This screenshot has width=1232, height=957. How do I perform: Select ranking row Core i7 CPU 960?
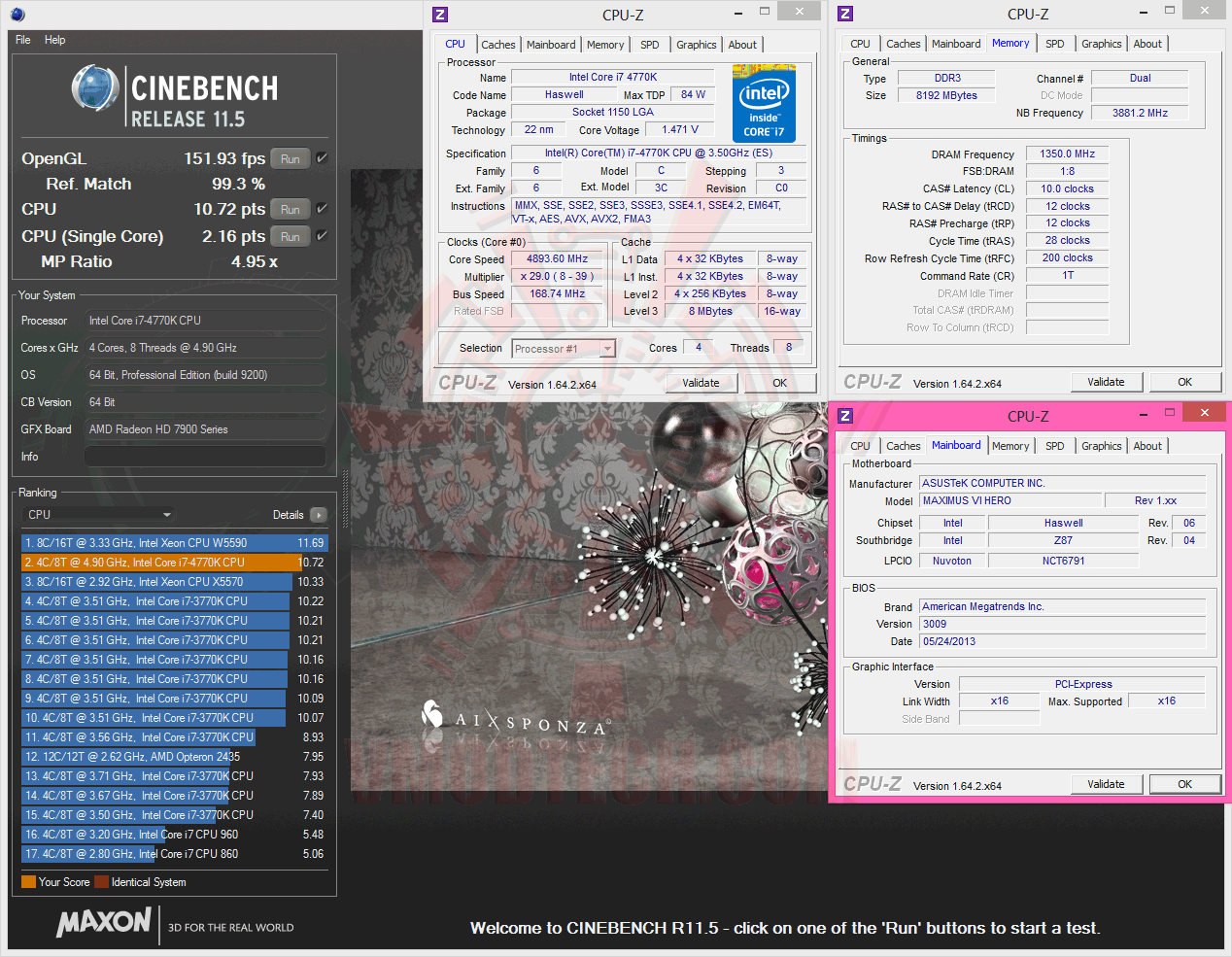175,835
